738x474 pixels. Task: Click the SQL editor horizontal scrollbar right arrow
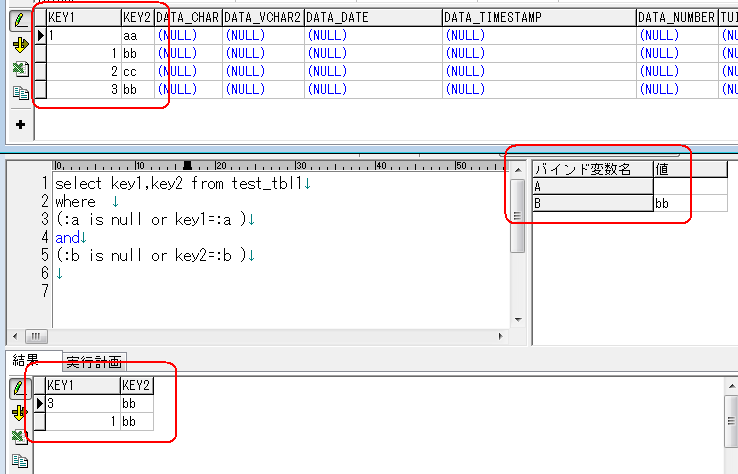[x=517, y=336]
